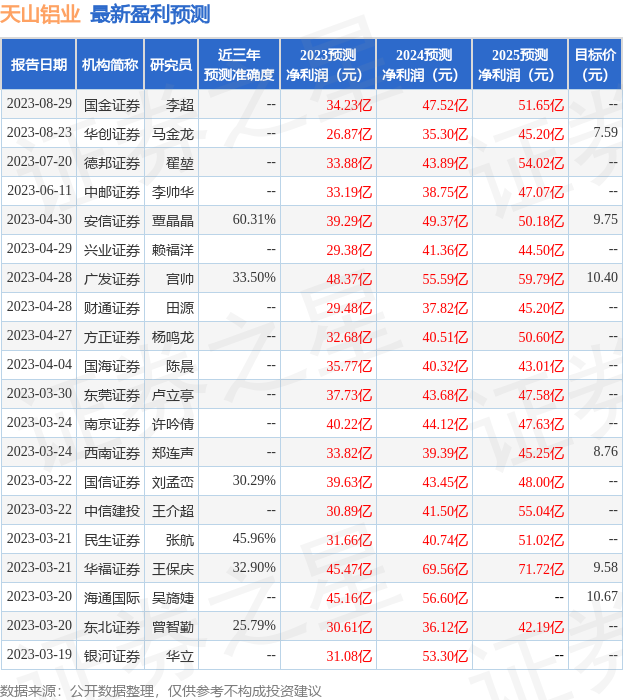Click the 69.56亿 forecast value
623x700 pixels.
coord(445,569)
